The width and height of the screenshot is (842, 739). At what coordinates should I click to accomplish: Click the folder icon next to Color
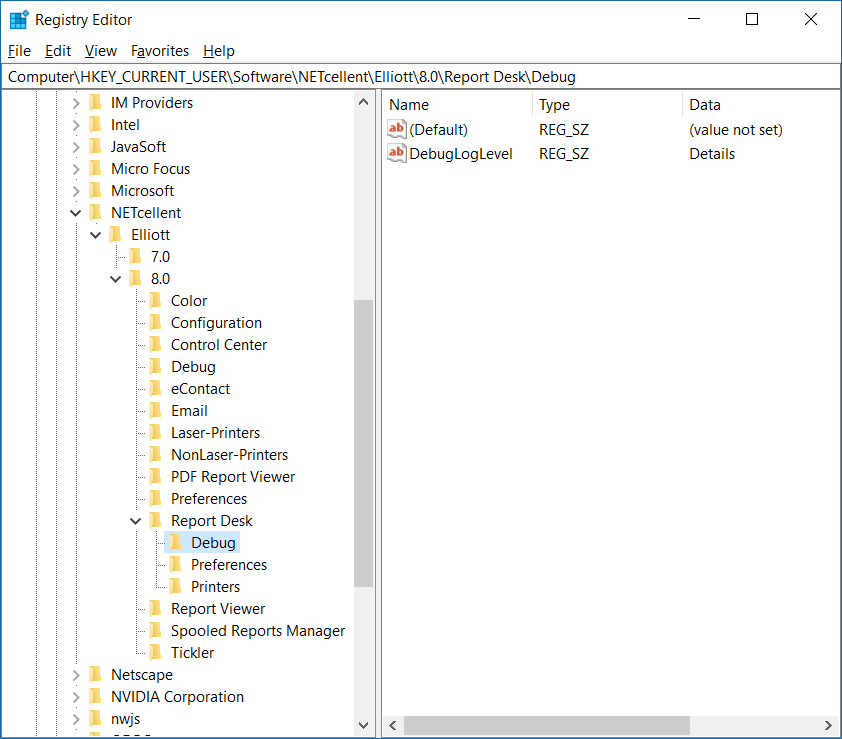pos(156,300)
